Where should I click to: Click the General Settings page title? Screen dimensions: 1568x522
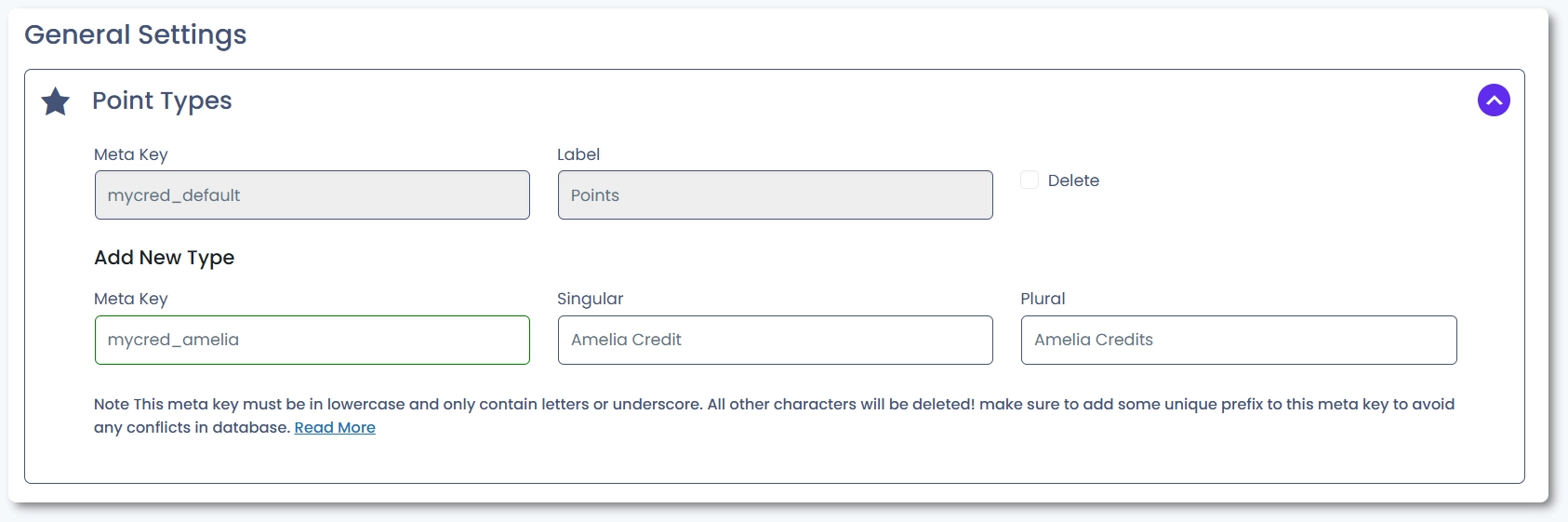(x=136, y=34)
